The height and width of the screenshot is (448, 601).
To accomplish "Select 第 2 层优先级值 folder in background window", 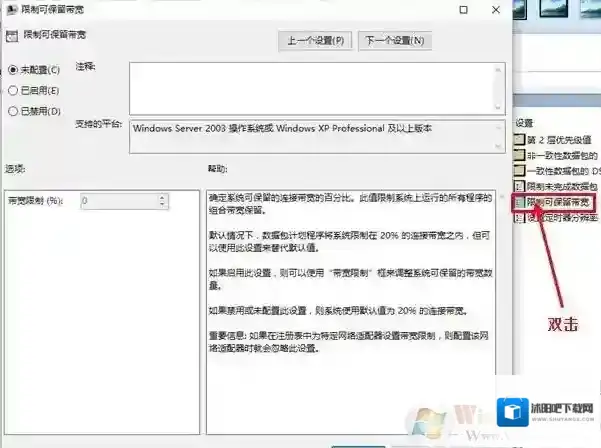I will [557, 140].
